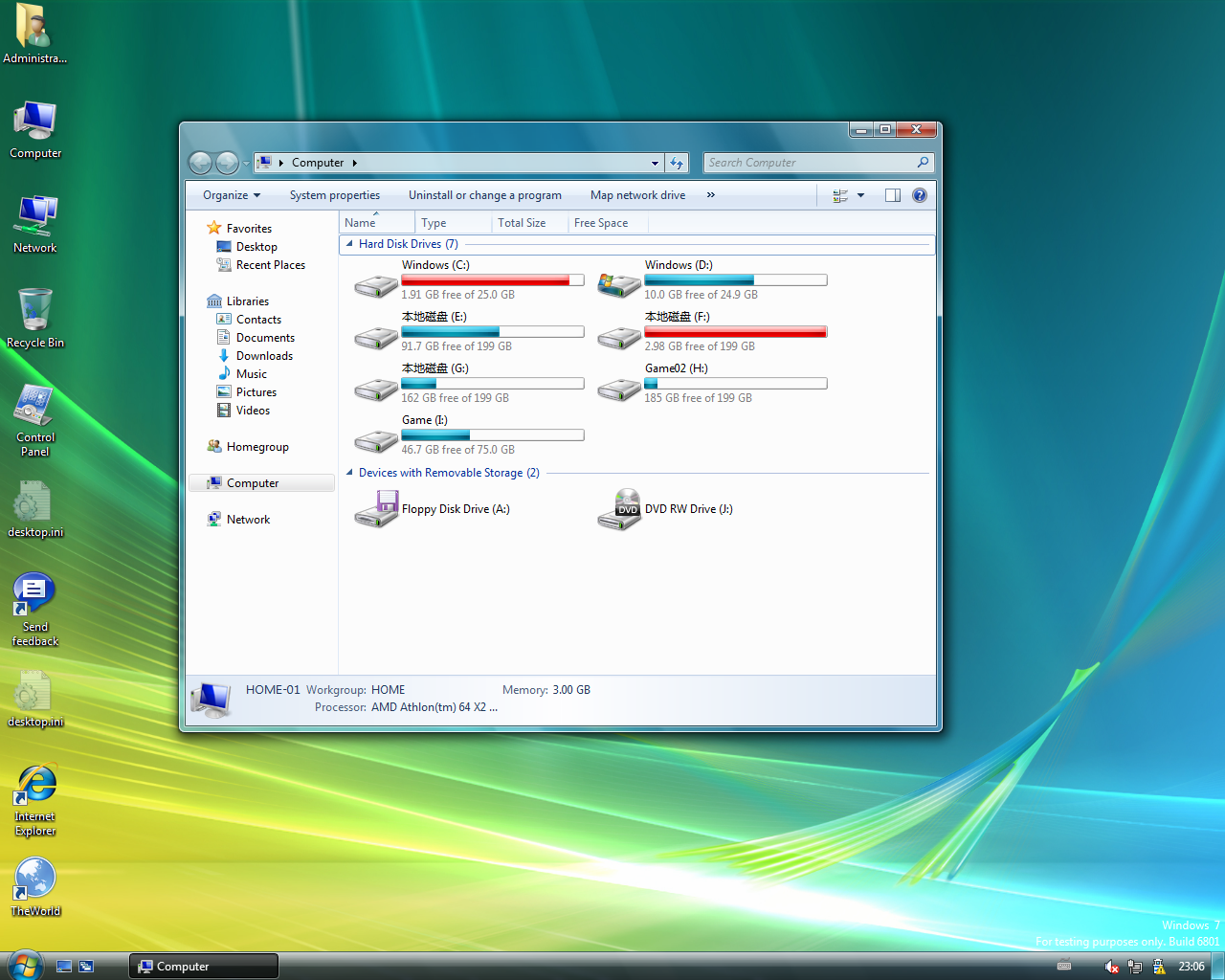Viewport: 1225px width, 980px height.
Task: Open the Organize dropdown menu
Action: (x=231, y=195)
